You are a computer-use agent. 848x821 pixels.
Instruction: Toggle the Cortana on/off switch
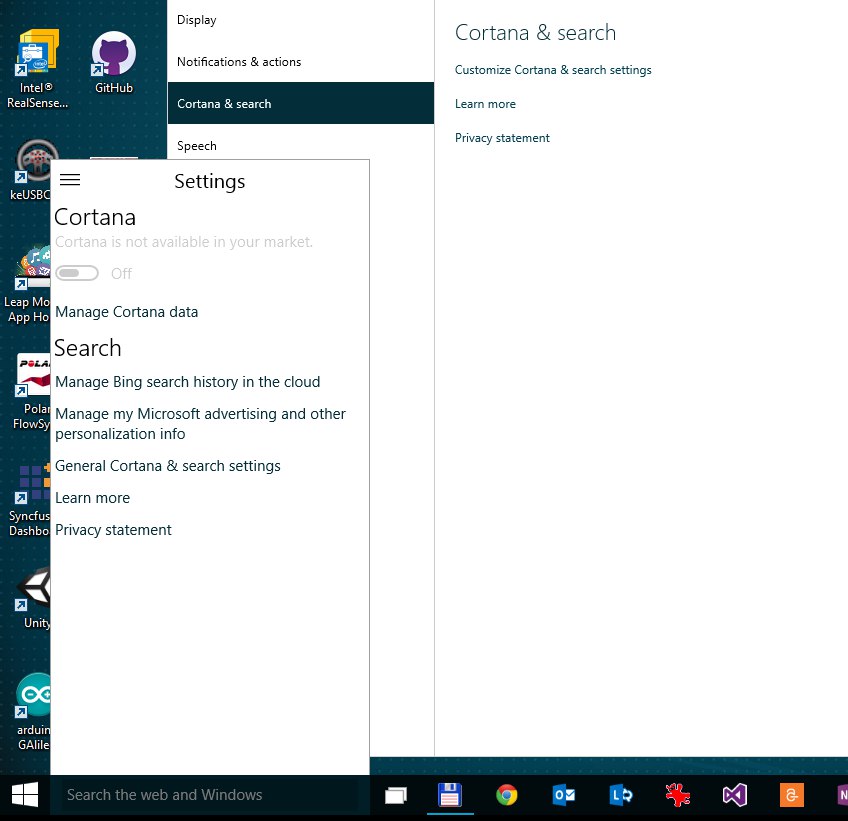pos(77,274)
